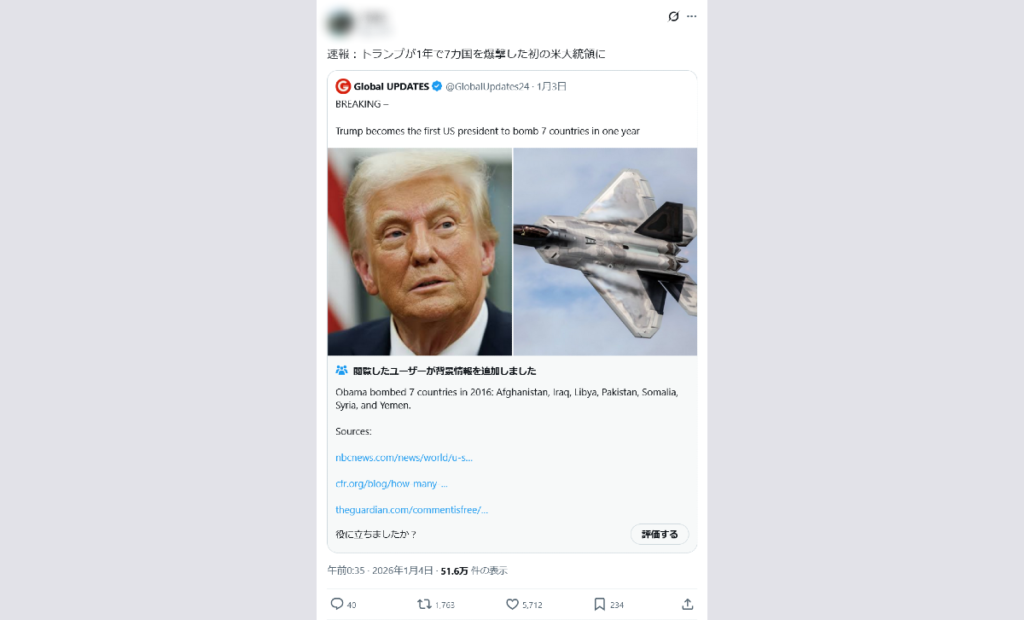Open the Trump portrait photo
Viewport: 1024px width, 620px height.
click(x=420, y=252)
